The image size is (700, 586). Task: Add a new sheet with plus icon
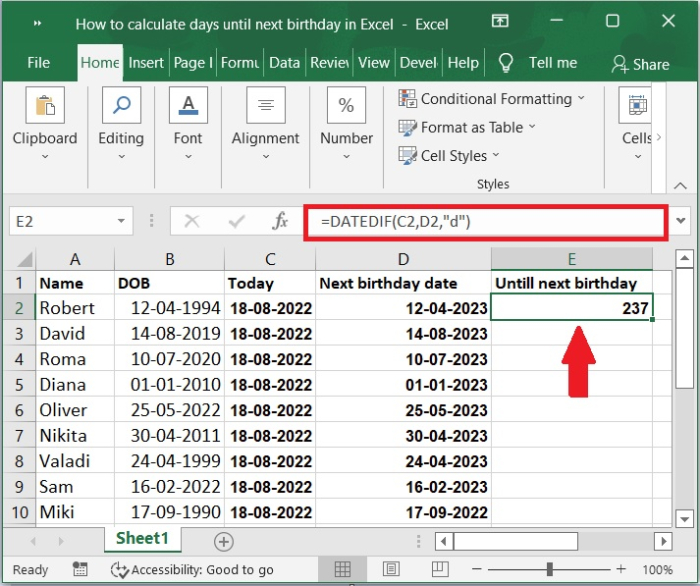point(224,541)
